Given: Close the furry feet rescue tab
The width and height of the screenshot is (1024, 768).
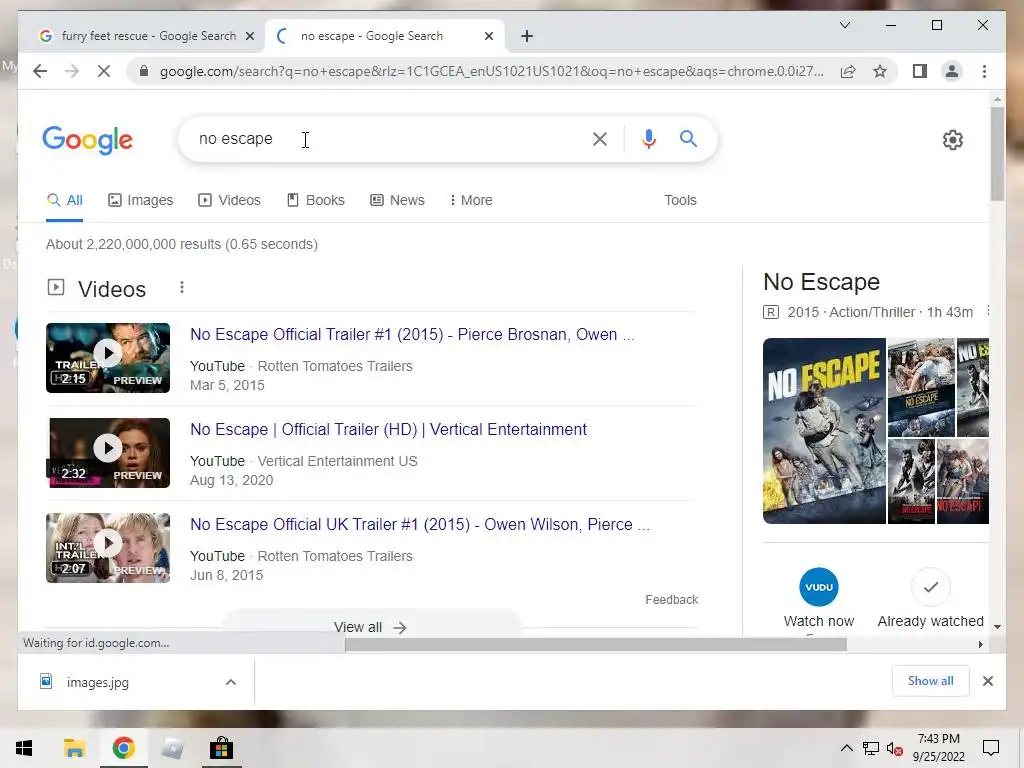Looking at the screenshot, I should coord(249,36).
